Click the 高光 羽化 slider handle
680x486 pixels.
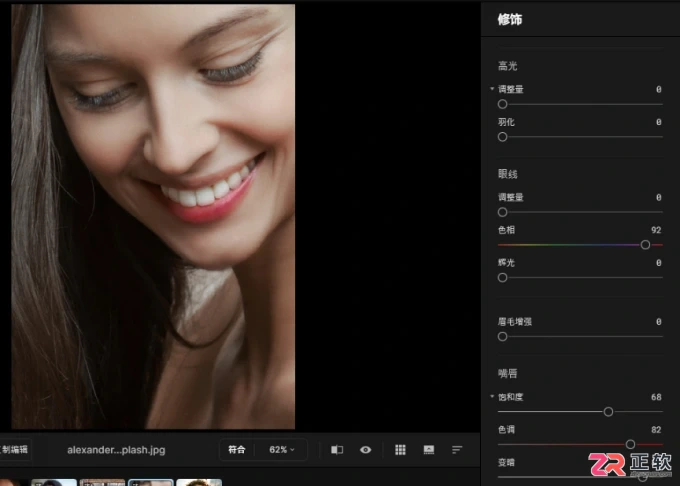tap(502, 137)
